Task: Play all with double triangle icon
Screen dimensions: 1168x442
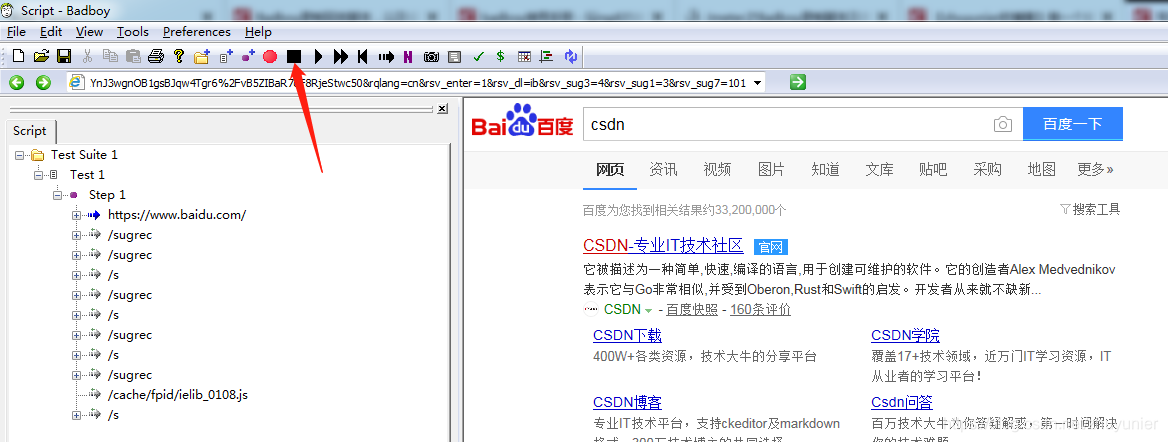Action: 341,56
